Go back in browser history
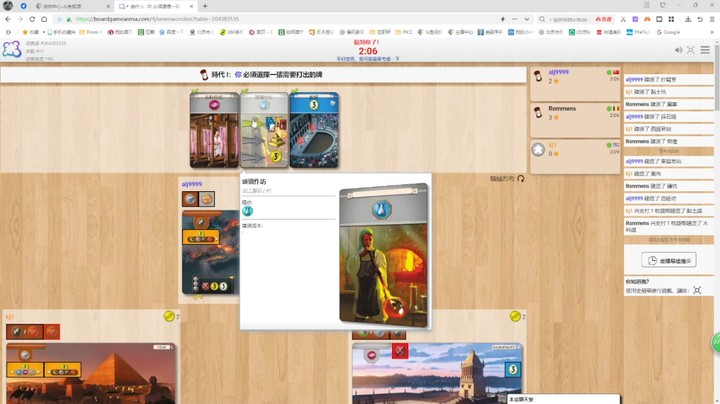The image size is (720, 404). (x=8, y=19)
